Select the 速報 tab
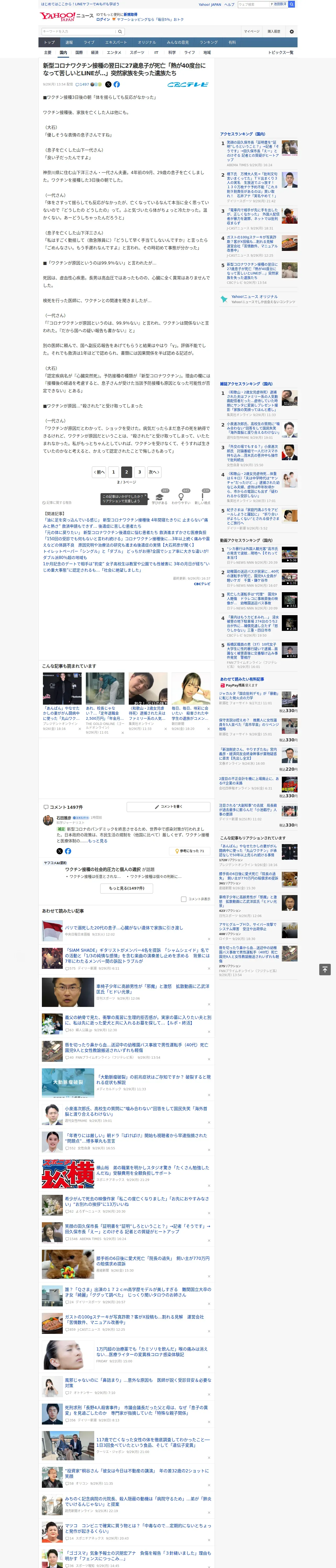 [69, 42]
